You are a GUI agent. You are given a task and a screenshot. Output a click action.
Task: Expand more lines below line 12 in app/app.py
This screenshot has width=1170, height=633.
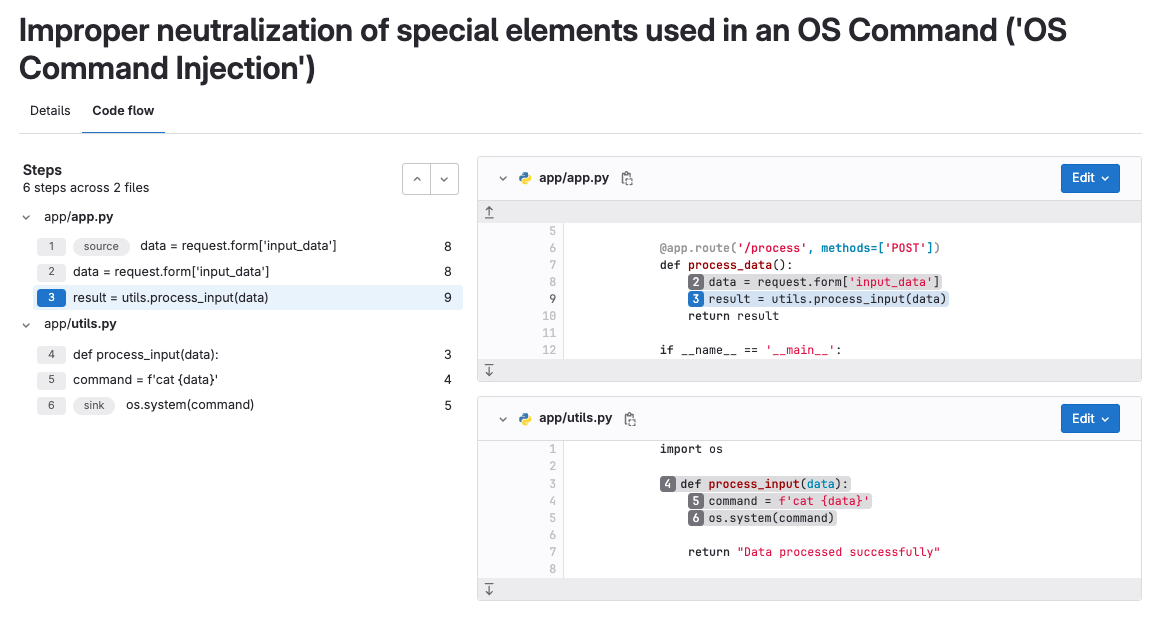(x=489, y=369)
